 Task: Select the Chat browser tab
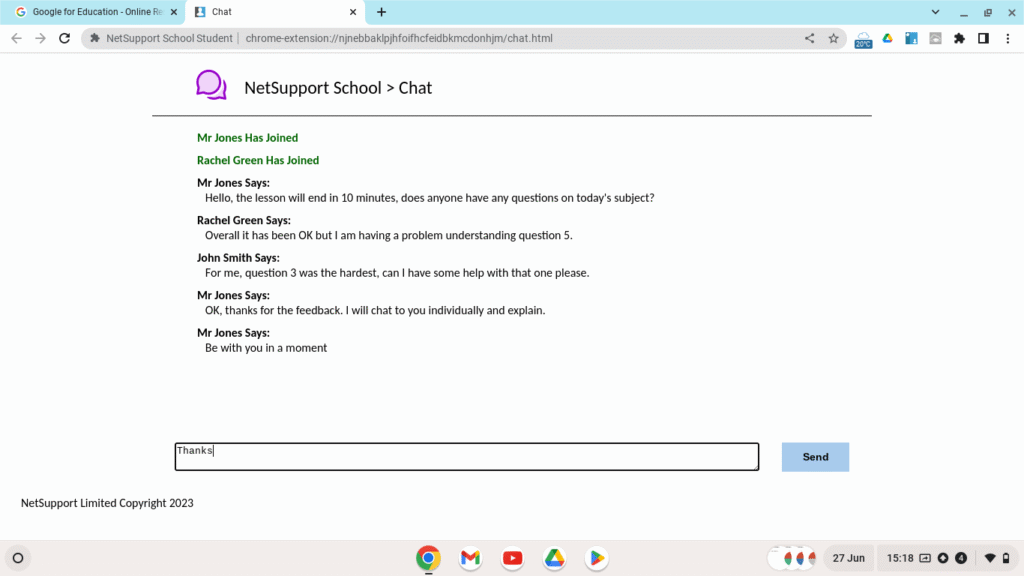coord(273,12)
